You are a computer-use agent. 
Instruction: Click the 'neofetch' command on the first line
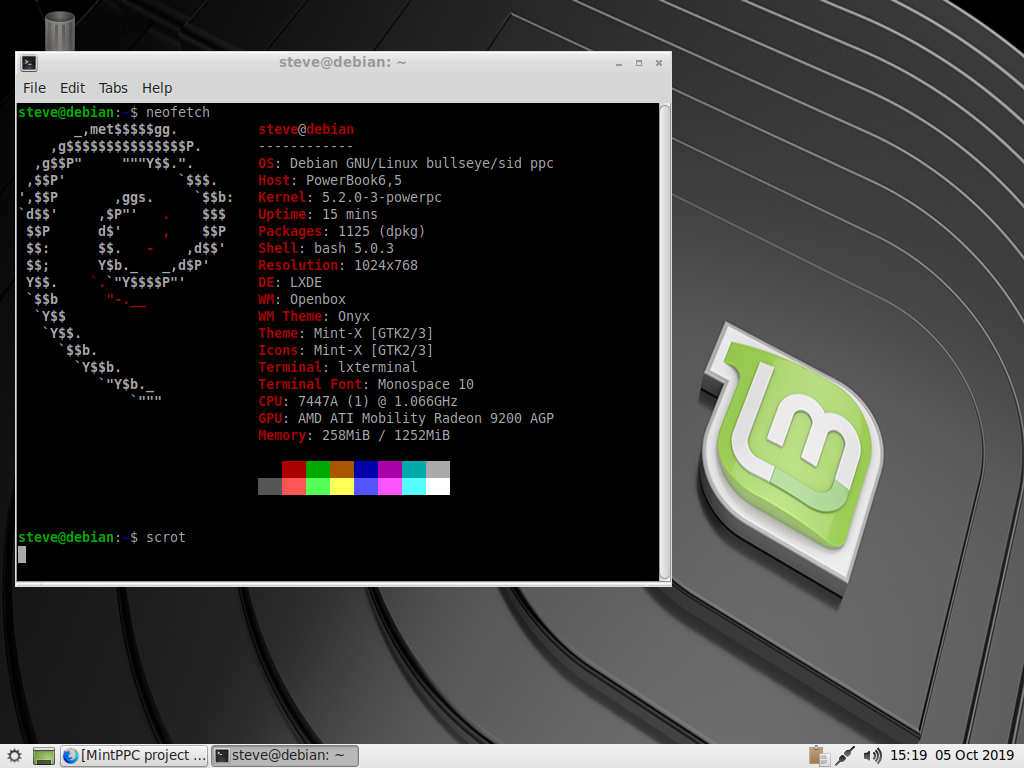point(178,112)
